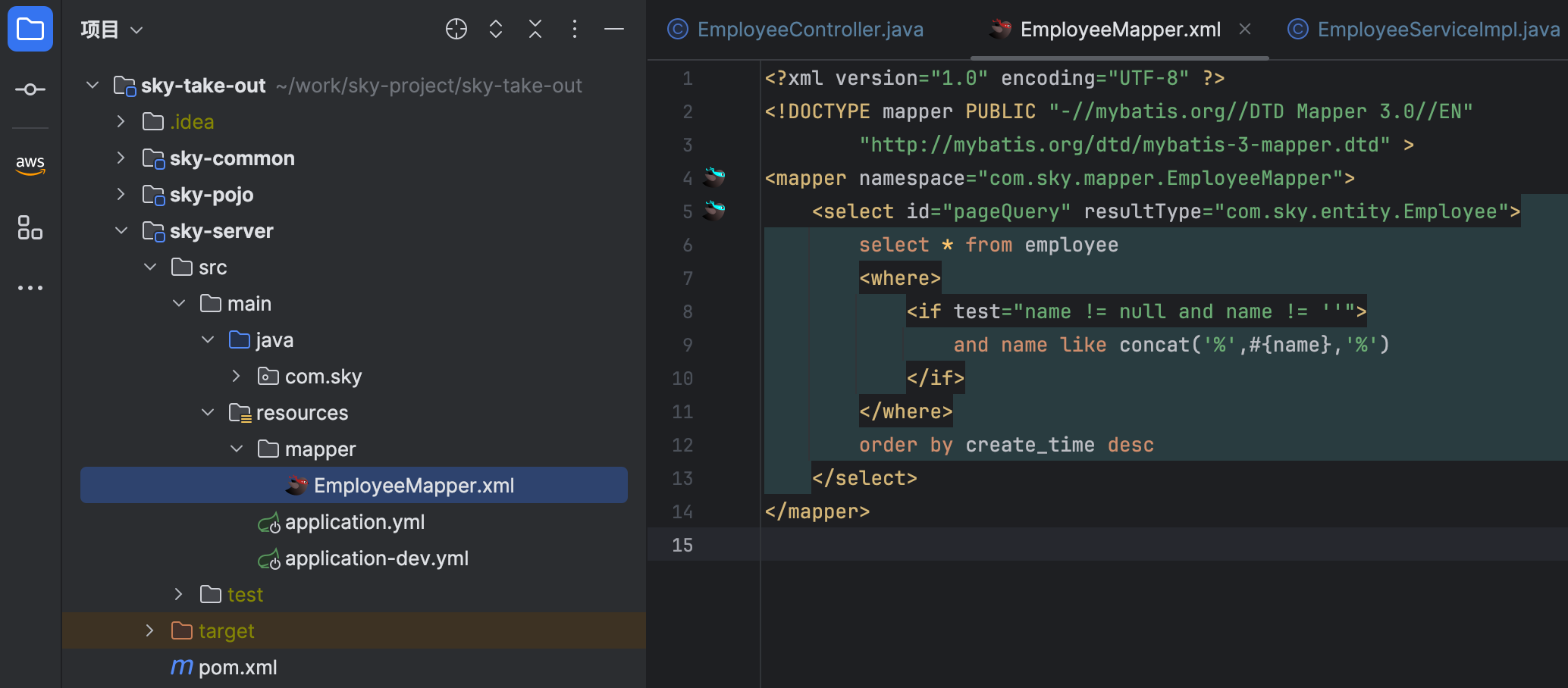
Task: Click line number 15 in the gutter
Action: pos(682,545)
